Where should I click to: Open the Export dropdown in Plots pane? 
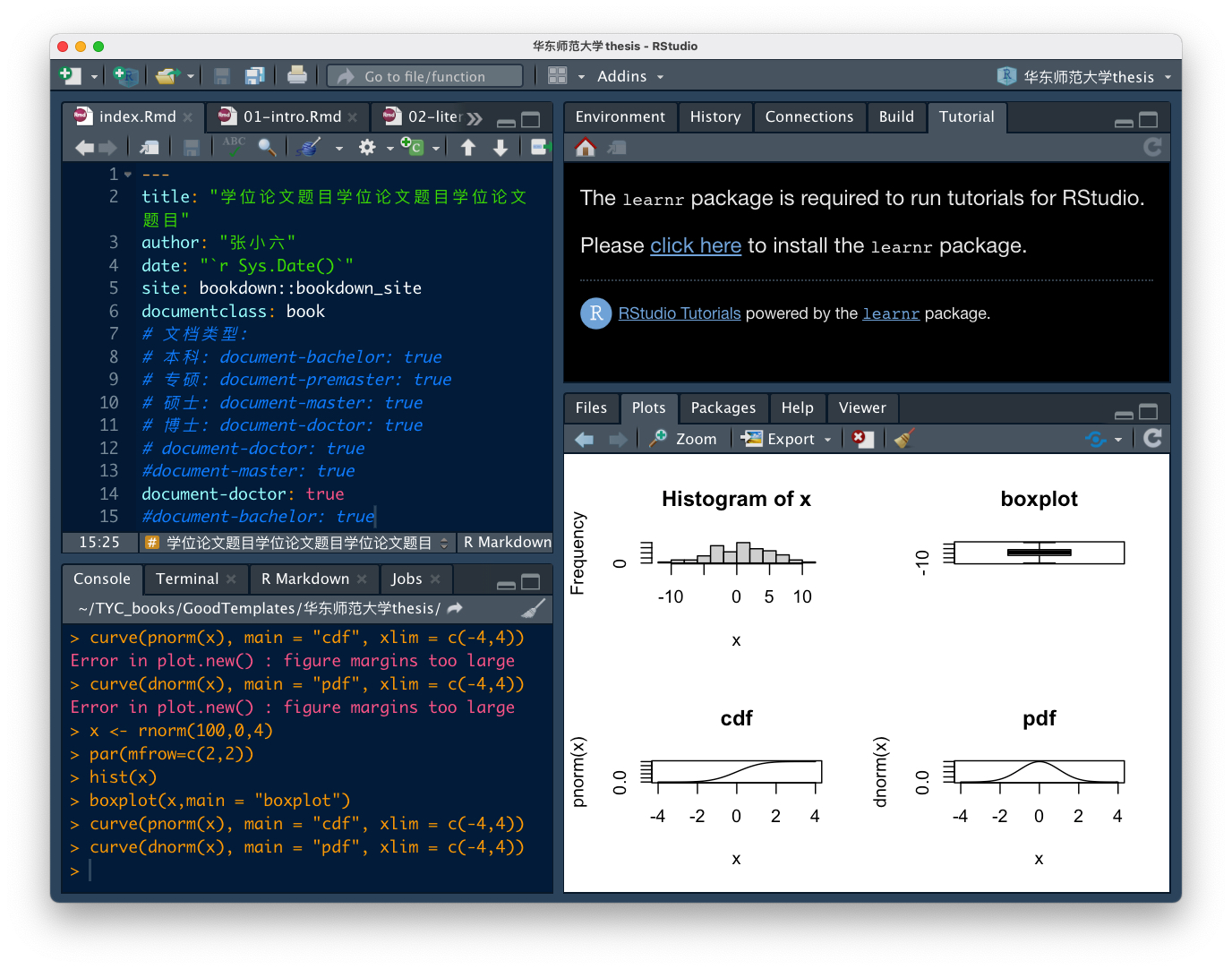point(788,439)
